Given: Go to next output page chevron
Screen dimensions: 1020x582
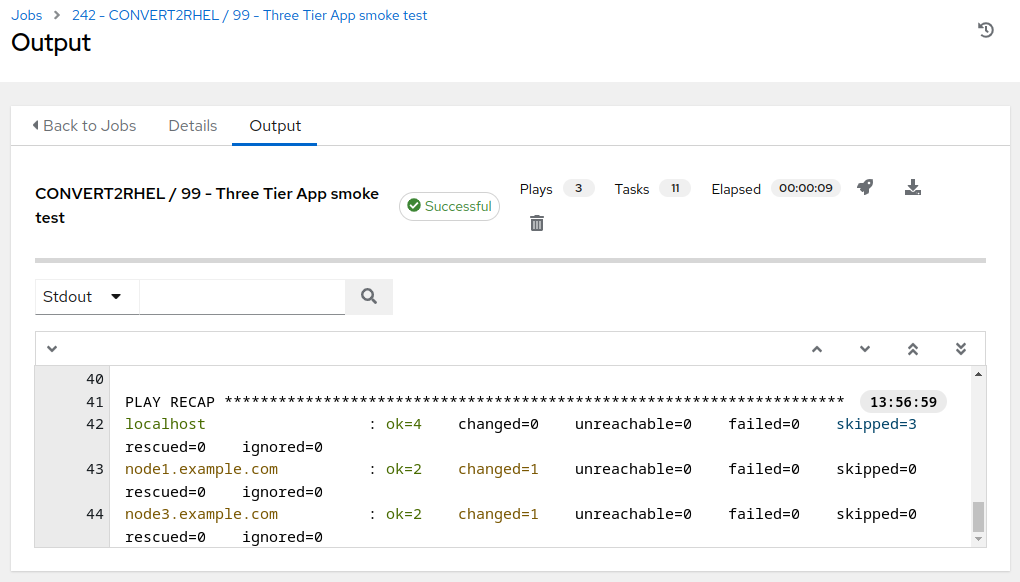Looking at the screenshot, I should [x=865, y=349].
